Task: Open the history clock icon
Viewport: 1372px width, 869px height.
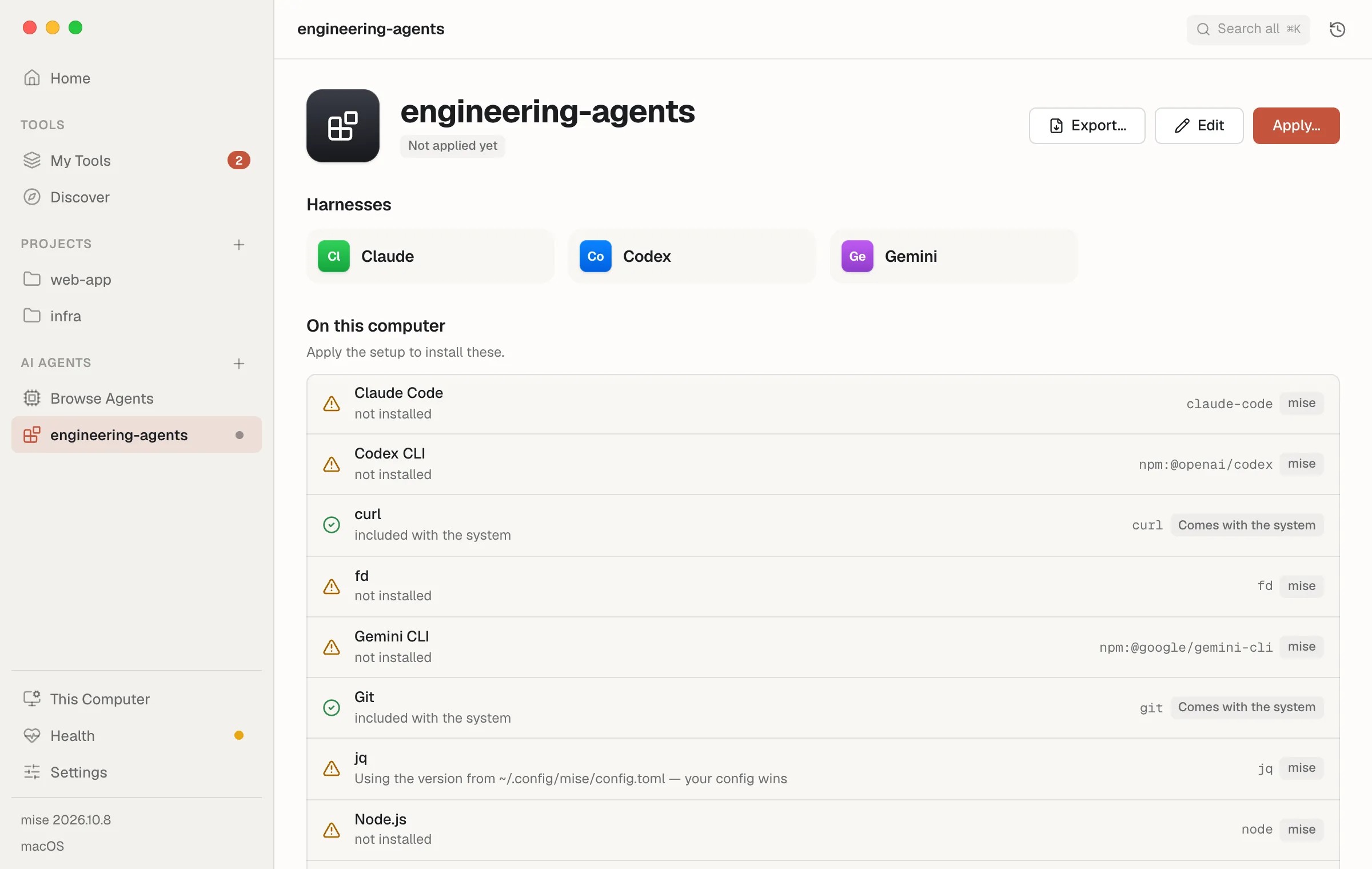Action: (x=1337, y=29)
